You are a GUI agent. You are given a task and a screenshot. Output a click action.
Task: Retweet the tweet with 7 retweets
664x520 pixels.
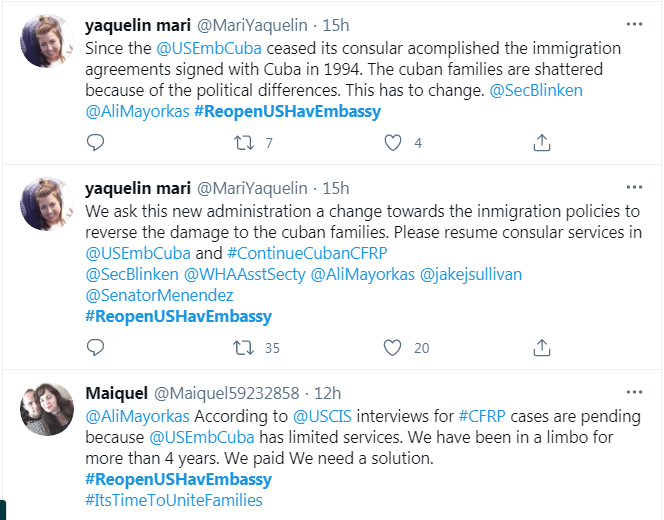(244, 143)
